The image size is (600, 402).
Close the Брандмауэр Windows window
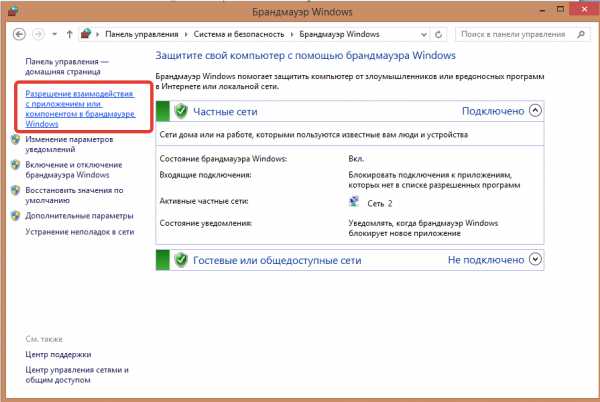[584, 9]
